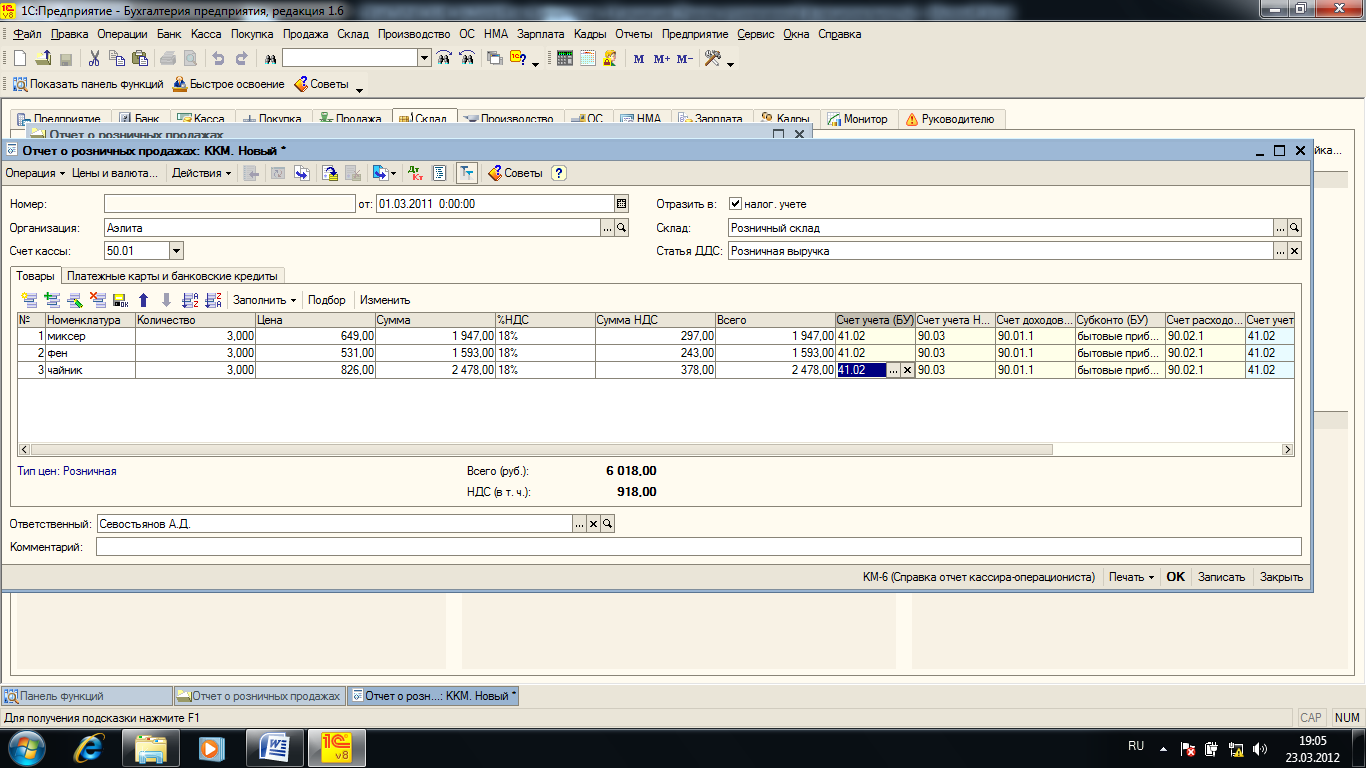Open the Сервис menu
Viewport: 1366px width, 768px height.
[x=756, y=34]
